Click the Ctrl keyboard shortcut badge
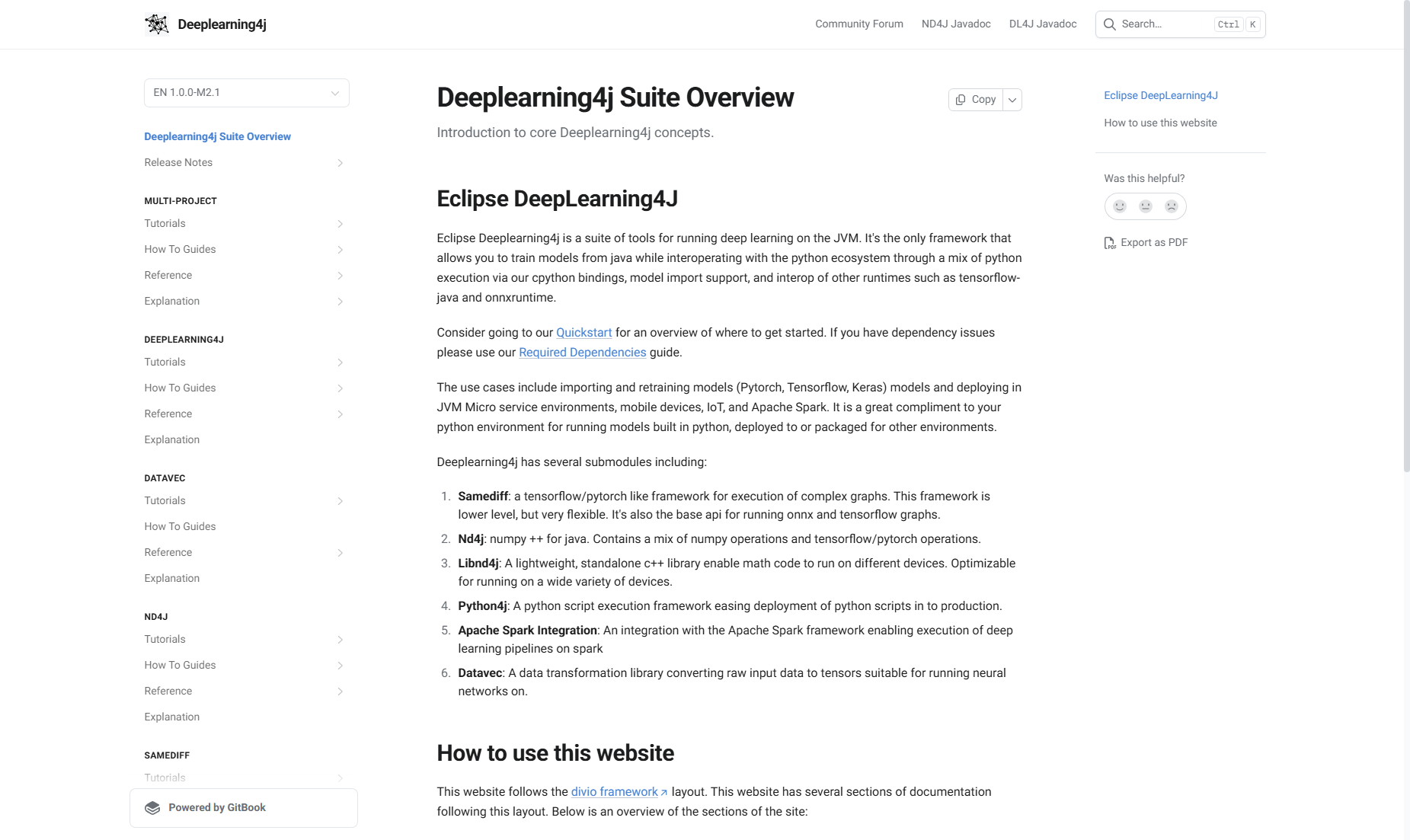The image size is (1410, 840). click(x=1228, y=24)
